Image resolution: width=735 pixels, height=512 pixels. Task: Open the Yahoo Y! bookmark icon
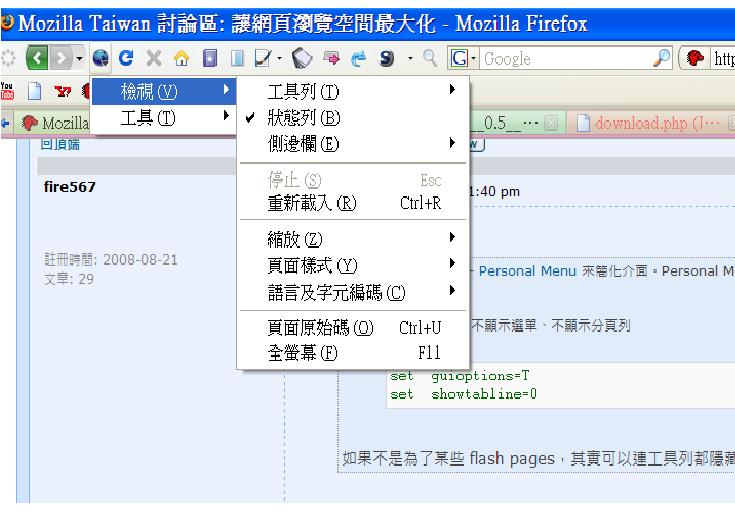click(x=62, y=91)
